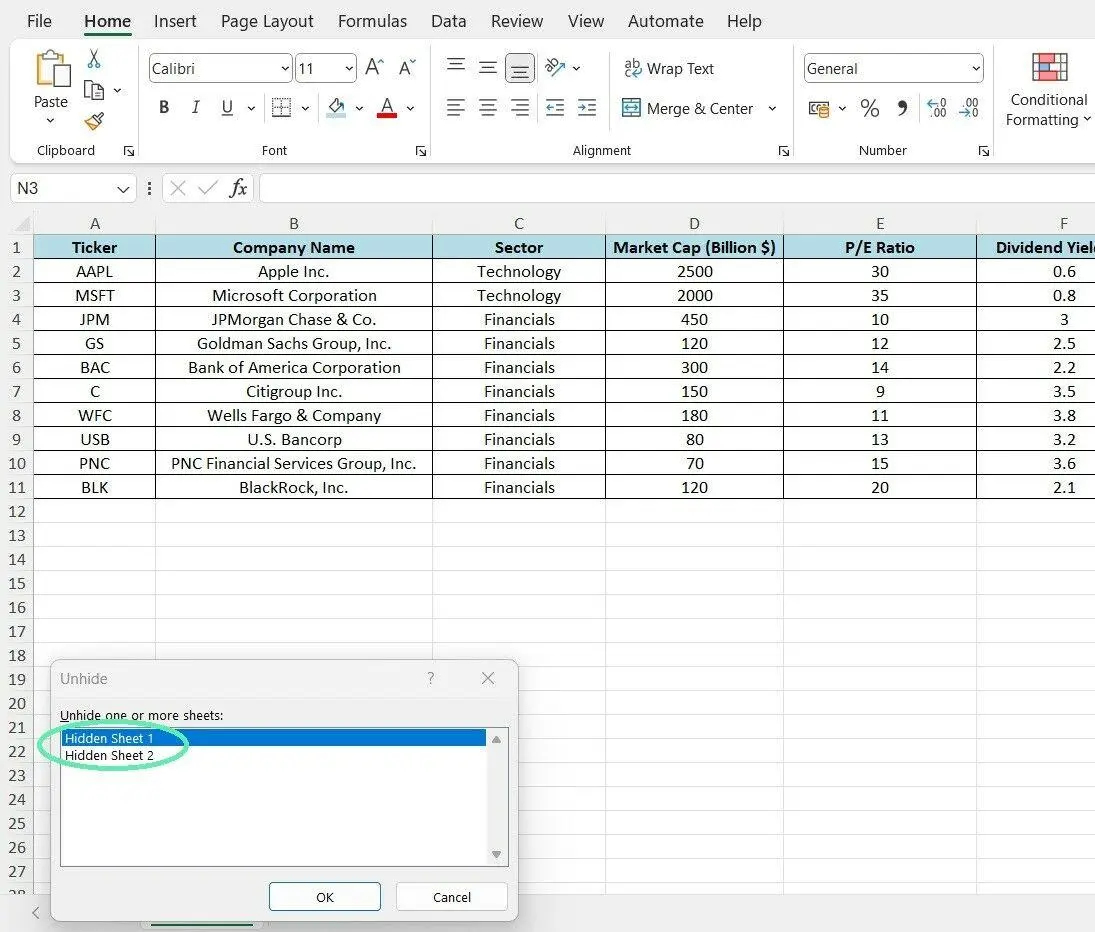The width and height of the screenshot is (1095, 932).
Task: Click the Paste dropdown arrow
Action: (50, 121)
